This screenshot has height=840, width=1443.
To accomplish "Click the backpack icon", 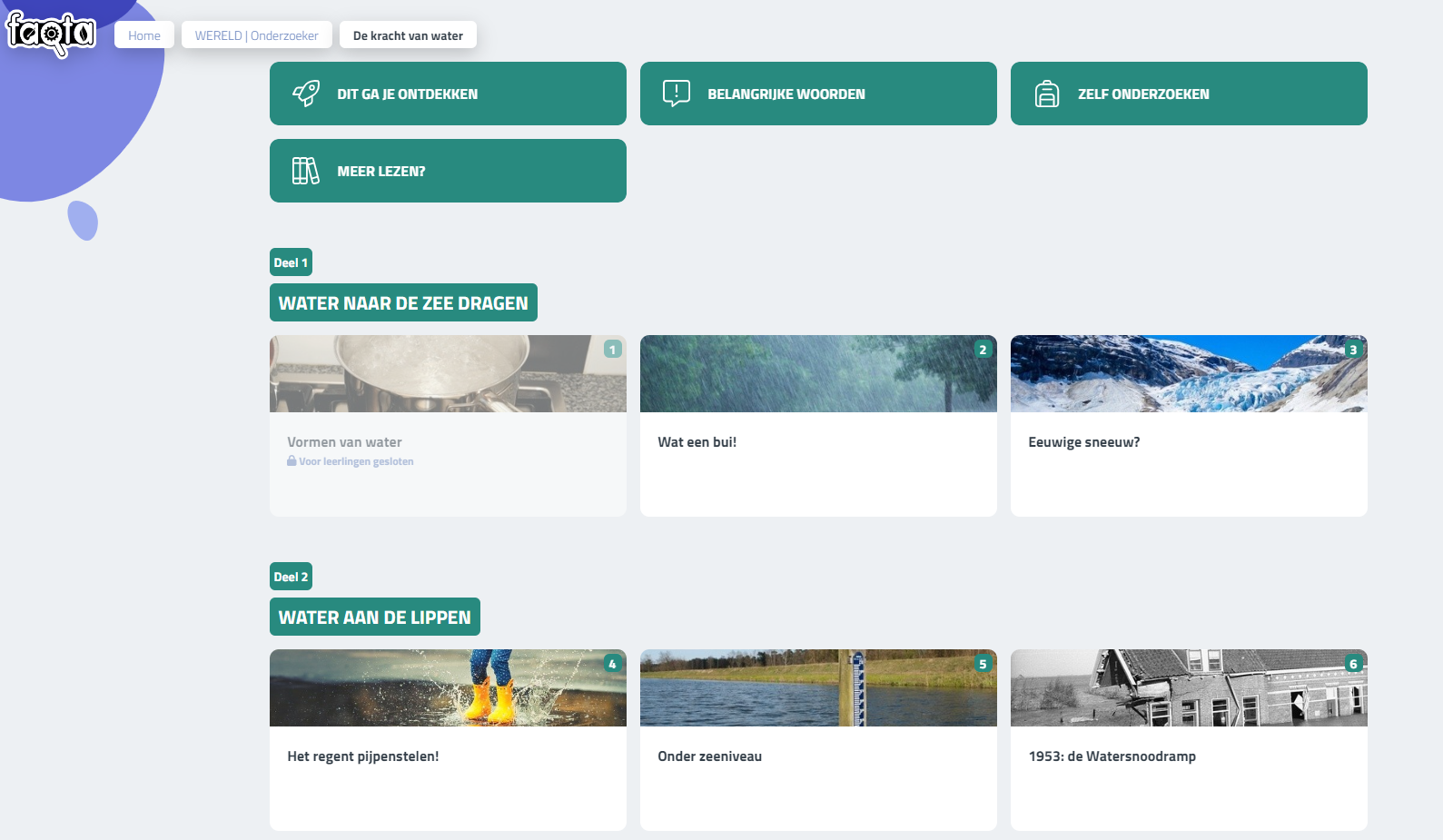I will tap(1047, 94).
